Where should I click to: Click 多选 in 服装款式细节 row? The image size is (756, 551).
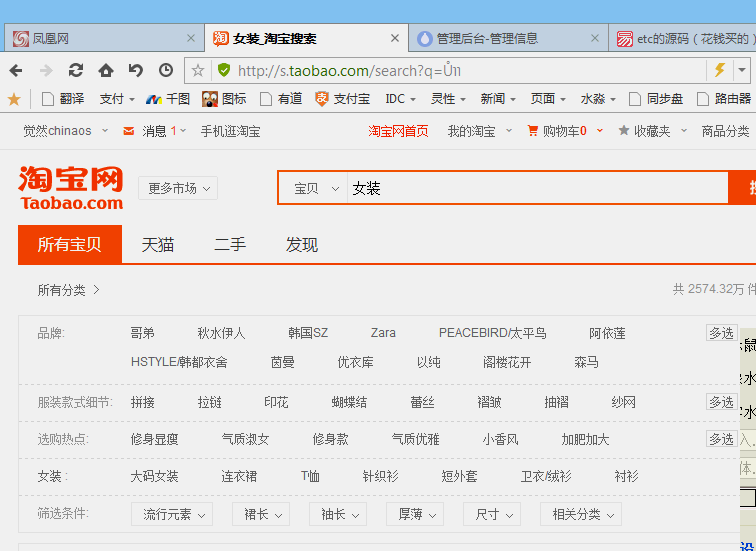point(721,402)
